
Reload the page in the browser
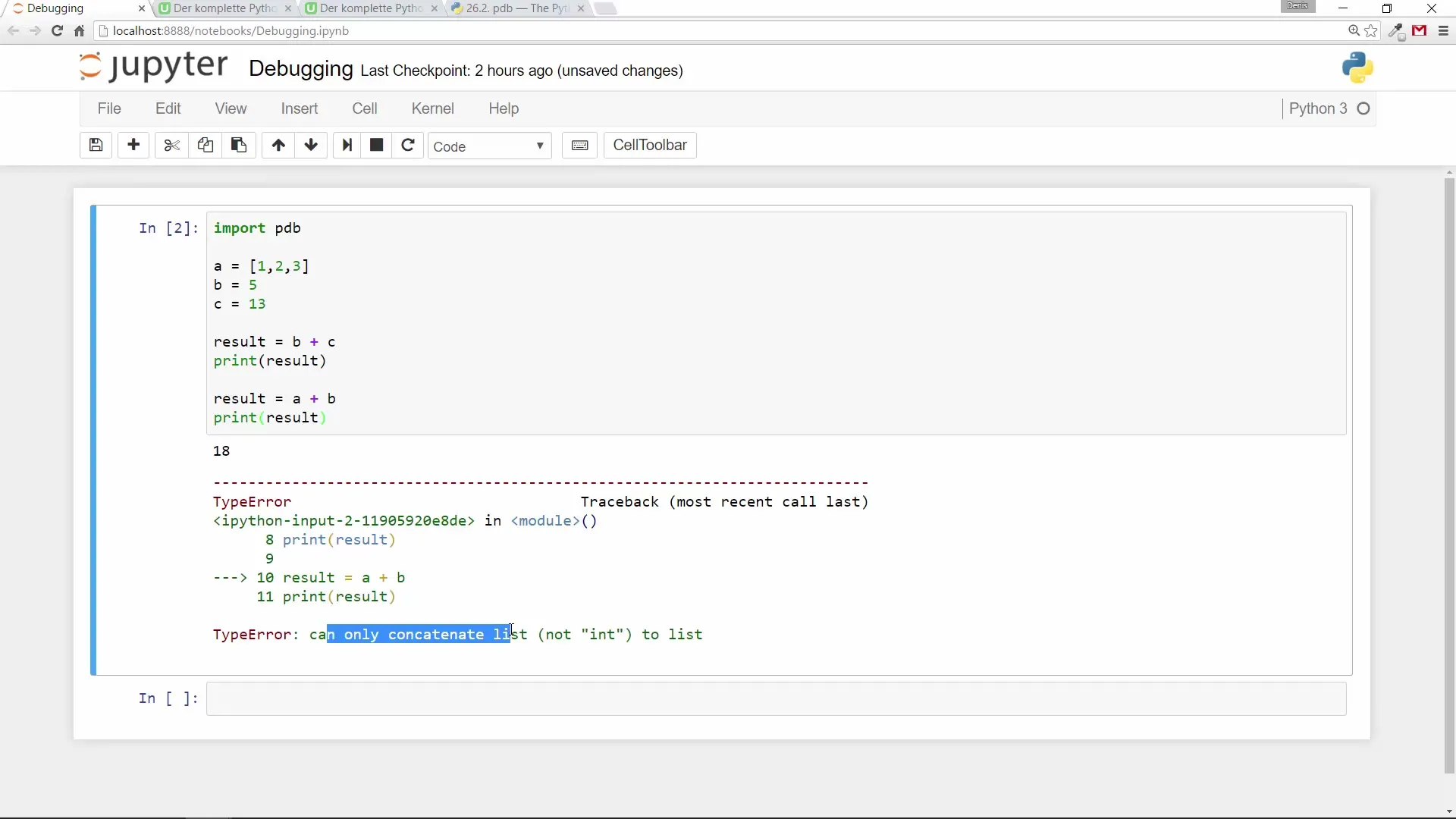(x=57, y=31)
